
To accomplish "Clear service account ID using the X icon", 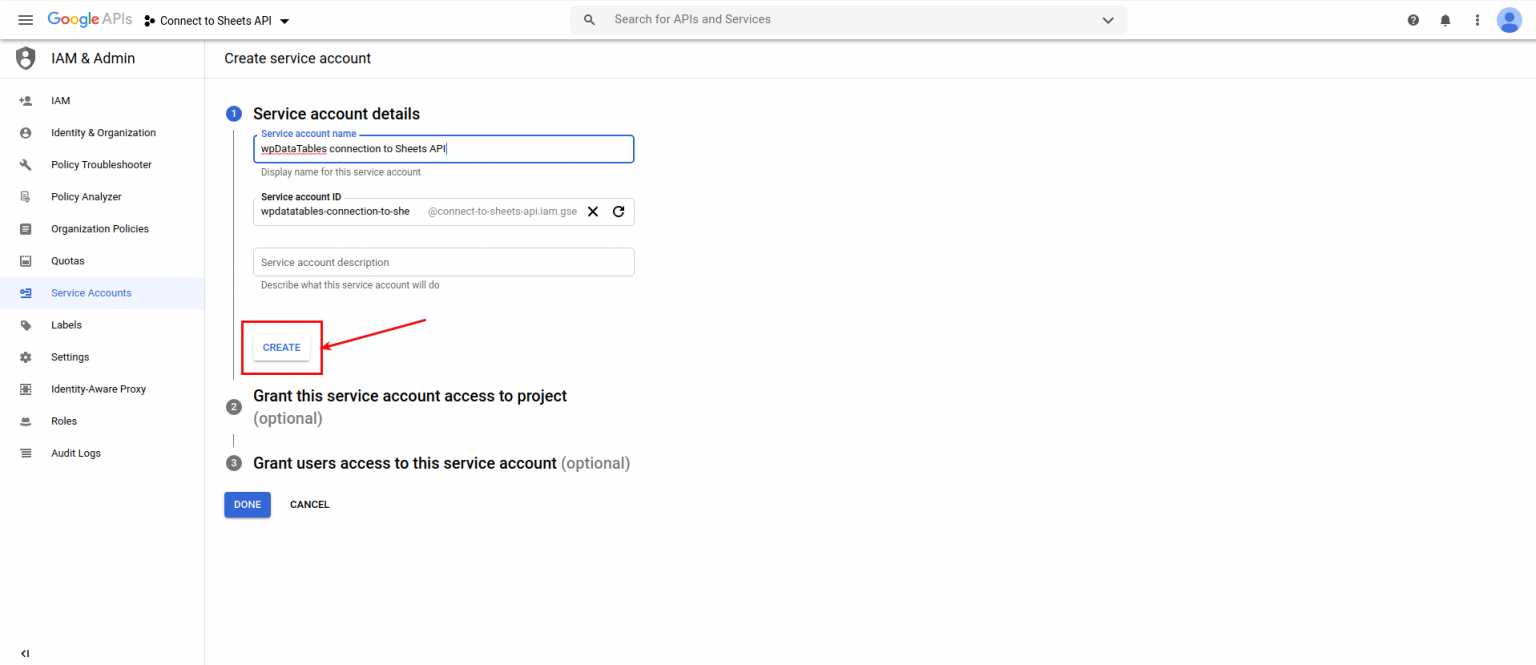I will [x=593, y=211].
